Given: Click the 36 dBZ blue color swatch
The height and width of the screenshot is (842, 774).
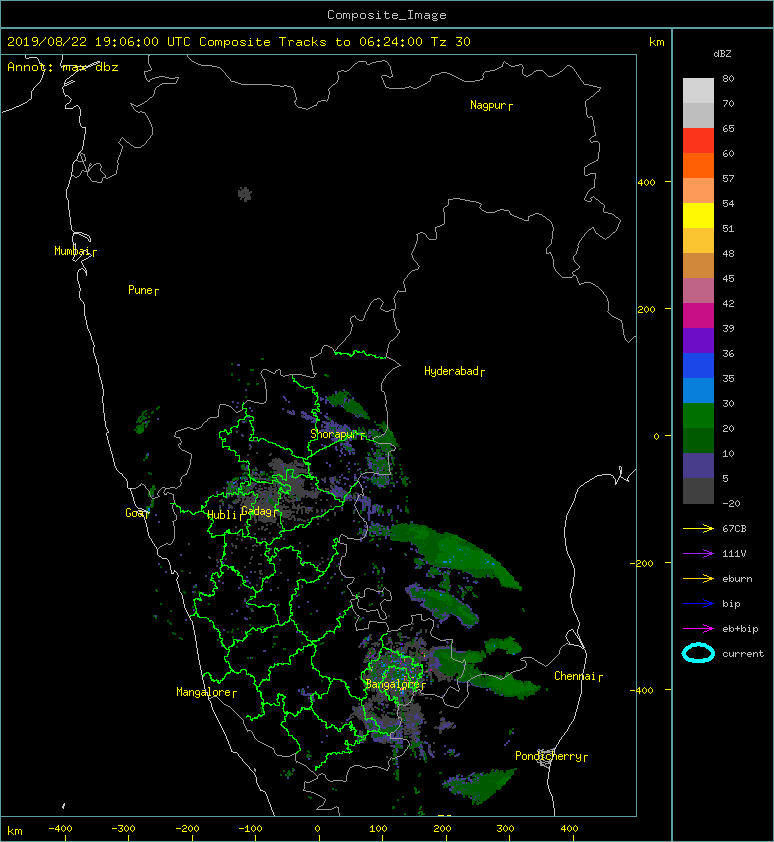Looking at the screenshot, I should [698, 366].
